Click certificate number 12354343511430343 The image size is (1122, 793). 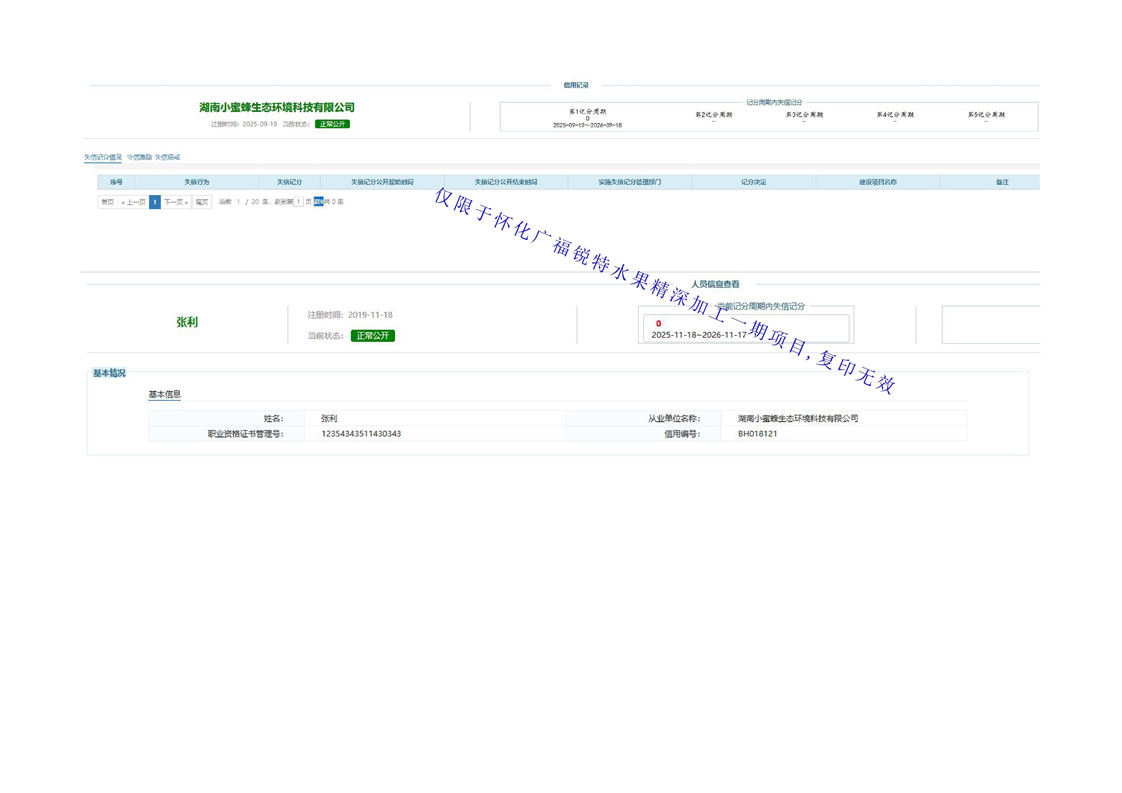(x=361, y=434)
